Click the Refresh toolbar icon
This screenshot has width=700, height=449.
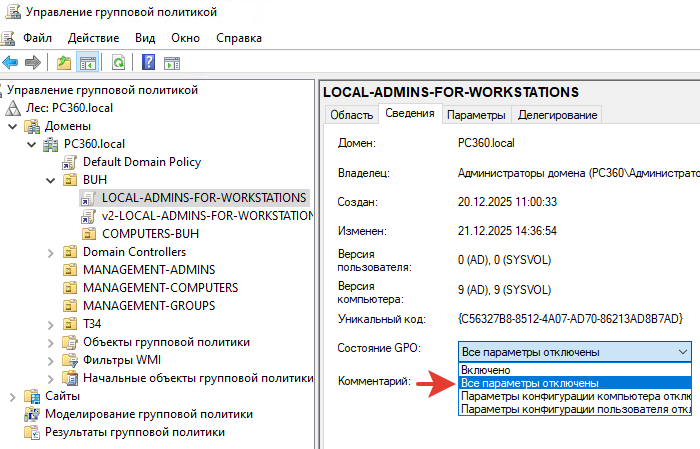click(x=118, y=63)
